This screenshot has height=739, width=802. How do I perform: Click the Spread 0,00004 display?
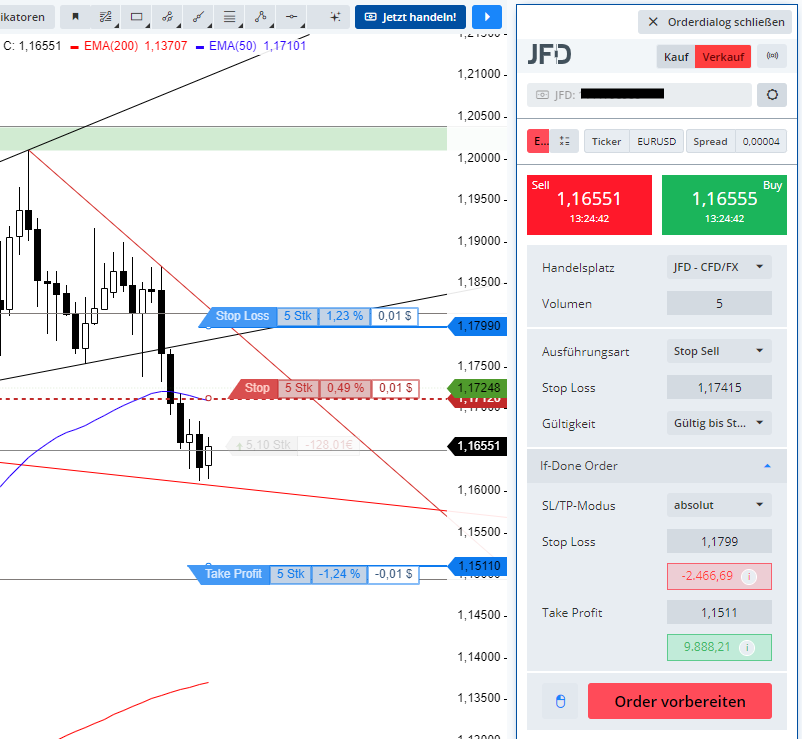pyautogui.click(x=736, y=141)
